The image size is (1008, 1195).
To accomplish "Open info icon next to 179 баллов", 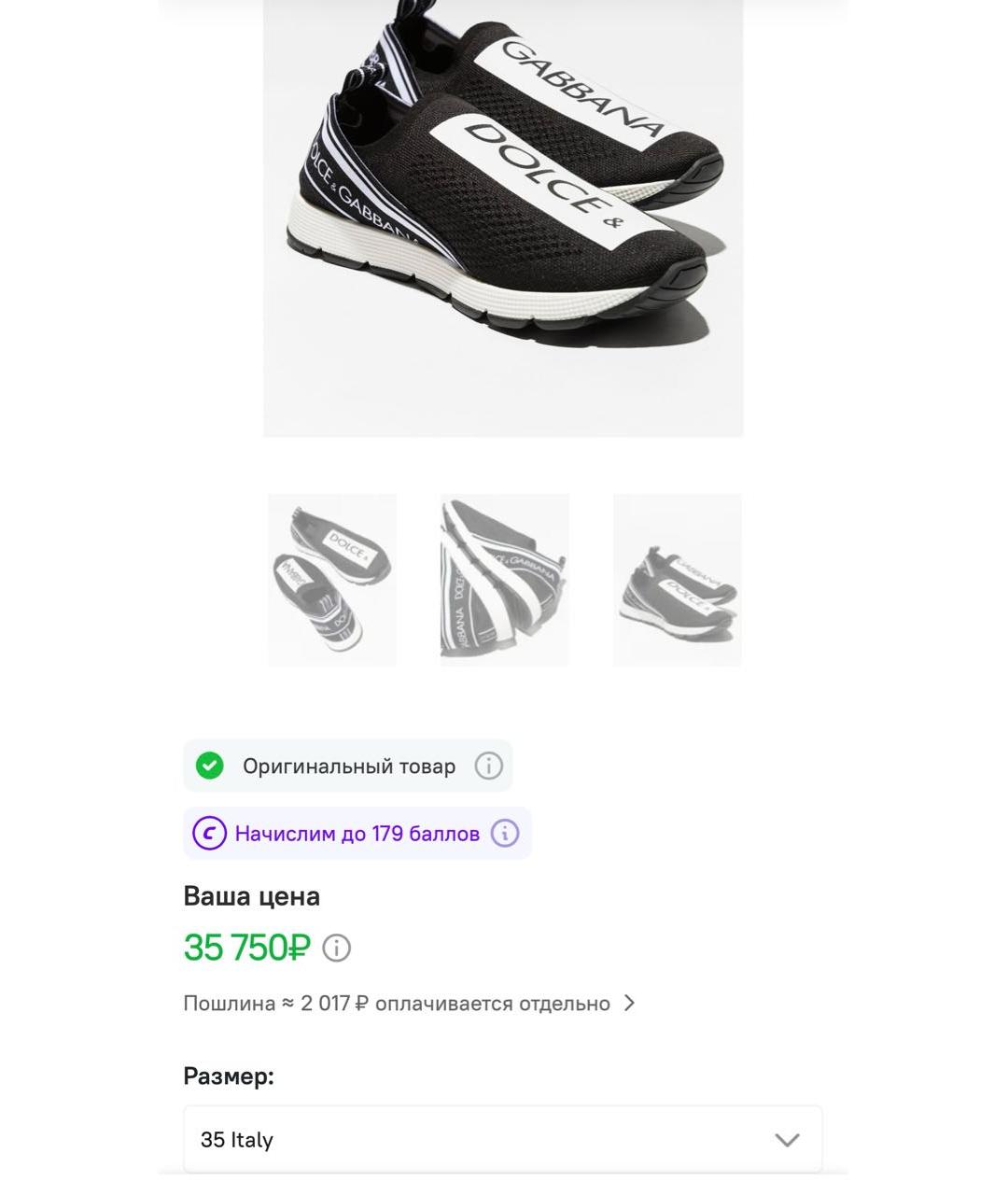I will (x=505, y=833).
